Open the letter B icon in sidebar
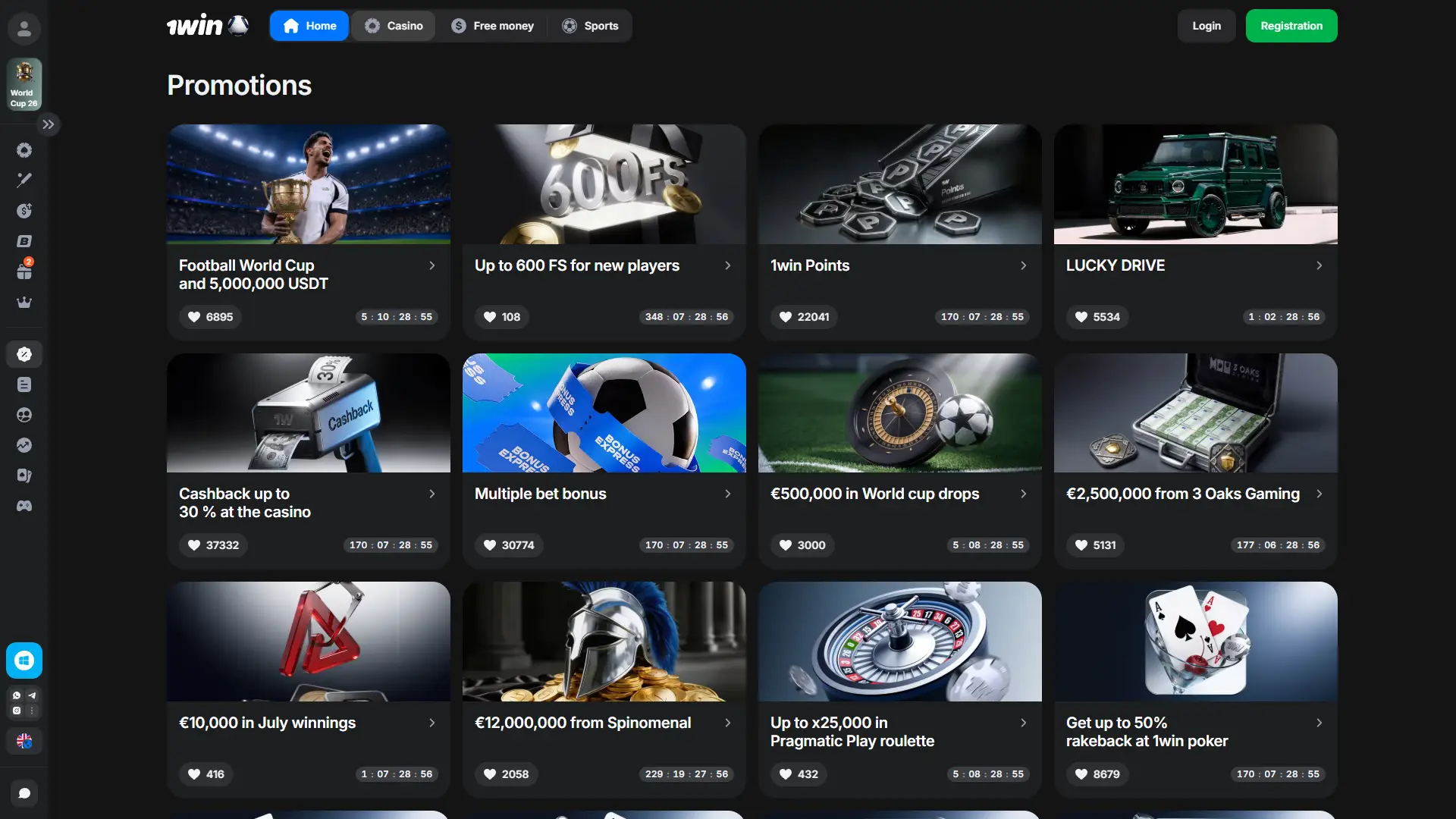The width and height of the screenshot is (1456, 819). (x=24, y=241)
